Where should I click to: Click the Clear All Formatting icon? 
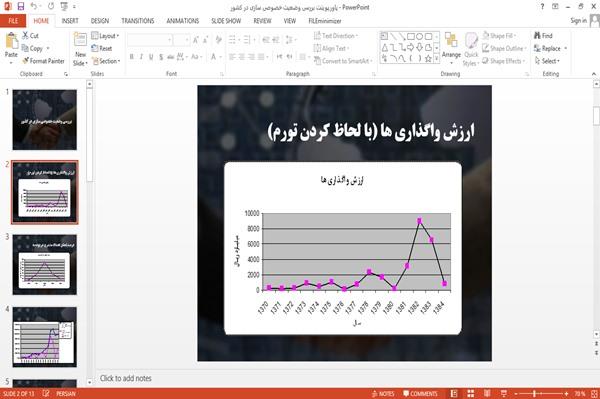coord(218,40)
